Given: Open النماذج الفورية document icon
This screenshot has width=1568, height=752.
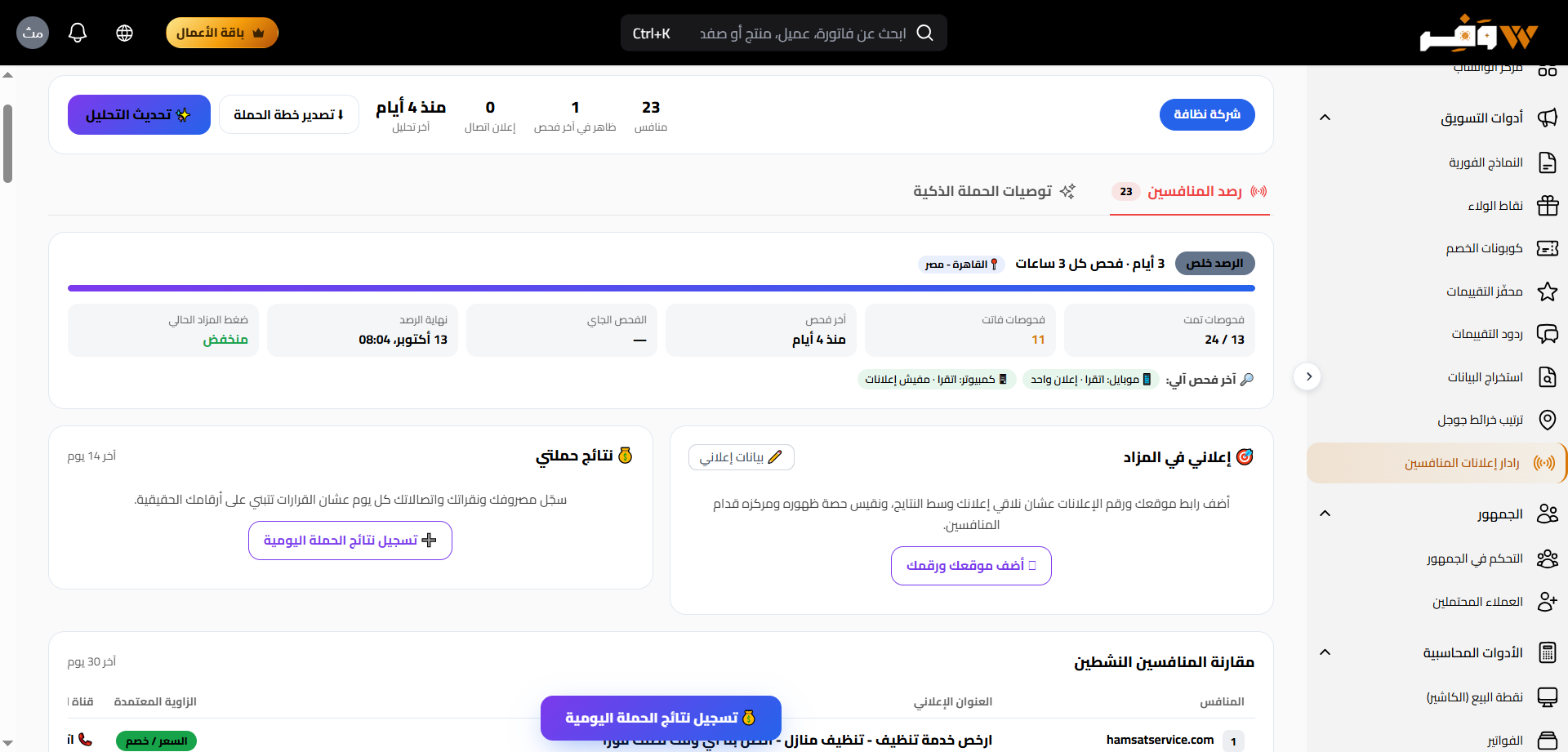Looking at the screenshot, I should [1548, 162].
